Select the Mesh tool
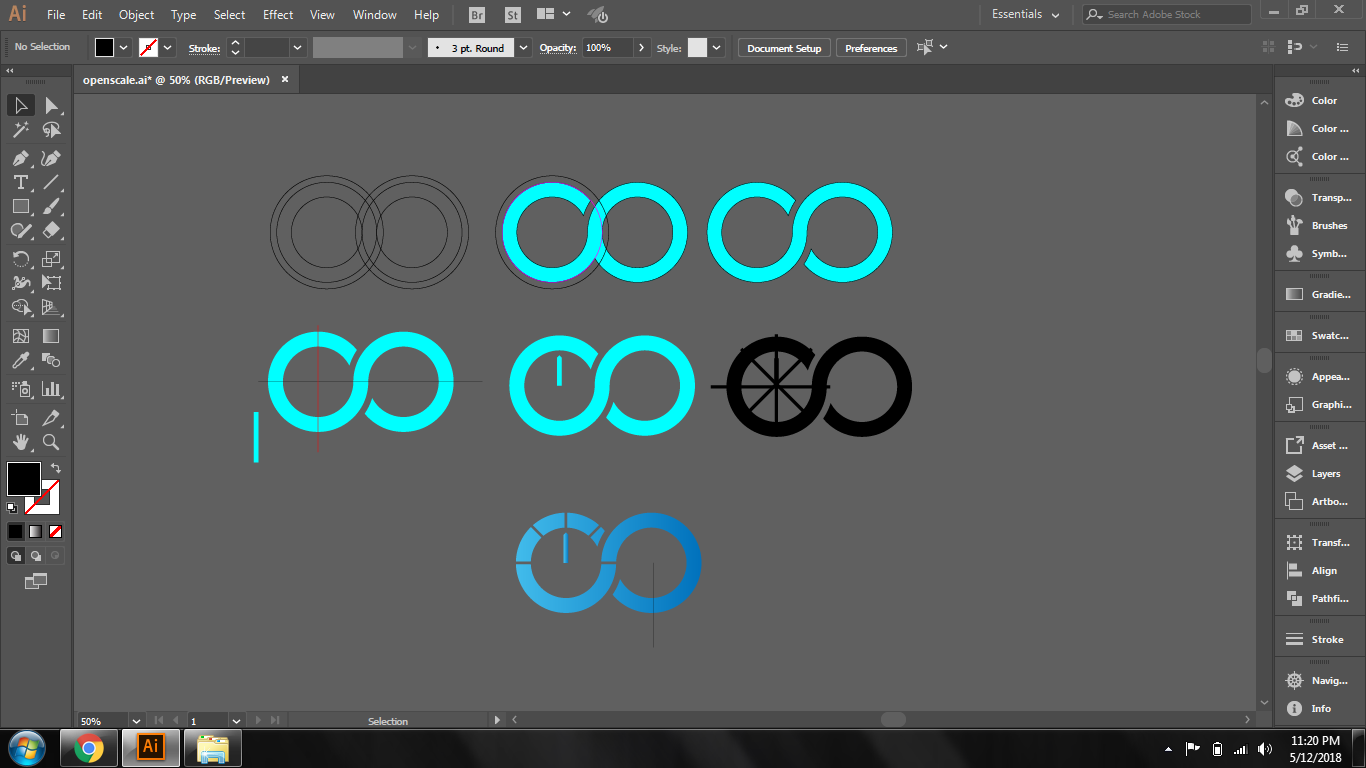The image size is (1366, 768). point(20,336)
